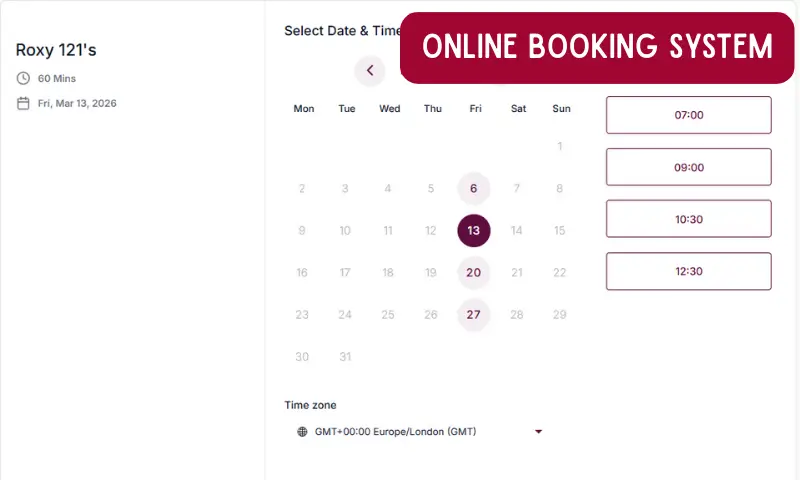
Task: Click the globe time zone icon
Action: click(x=303, y=432)
